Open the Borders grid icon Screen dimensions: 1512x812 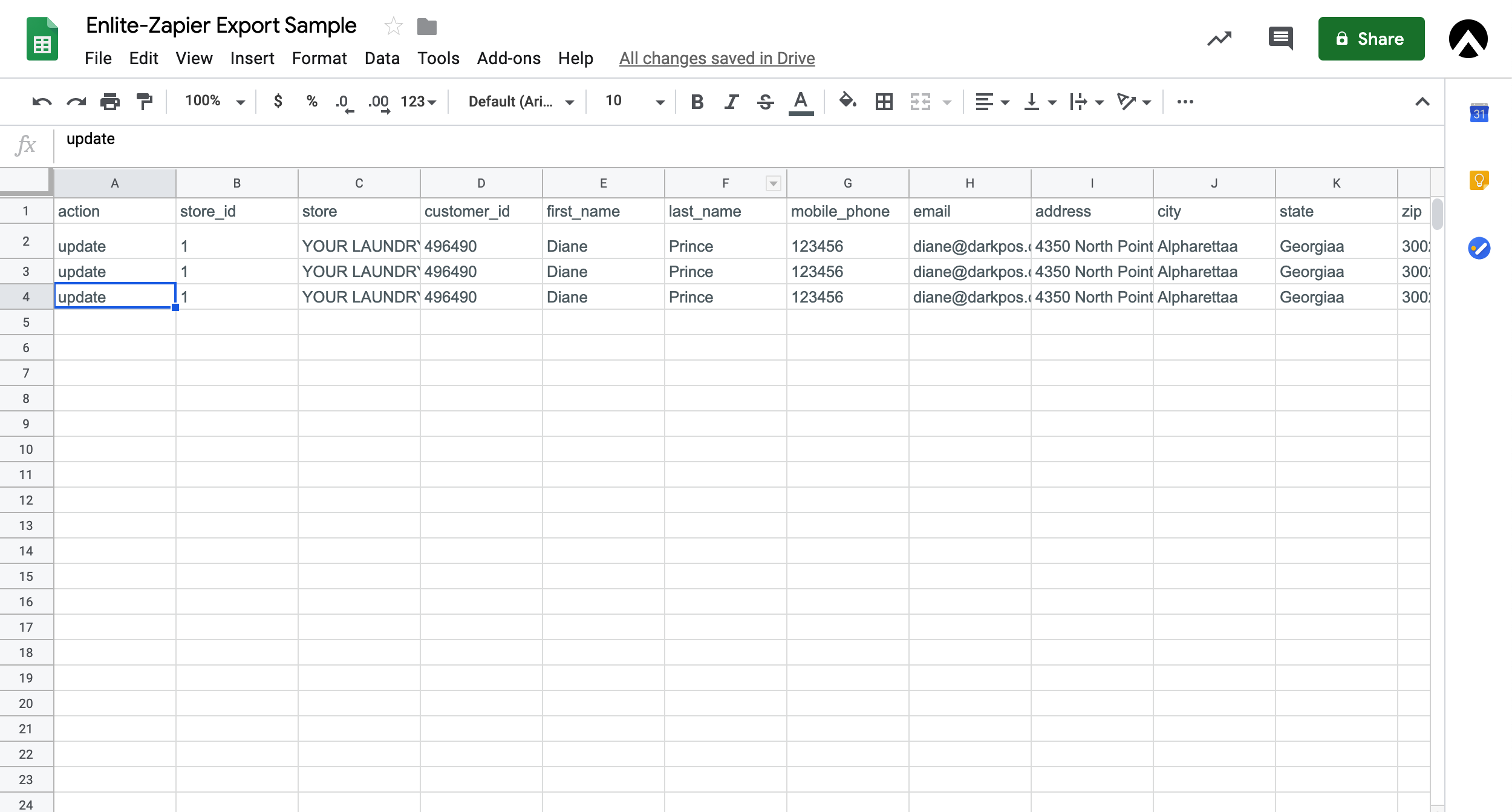[x=884, y=102]
